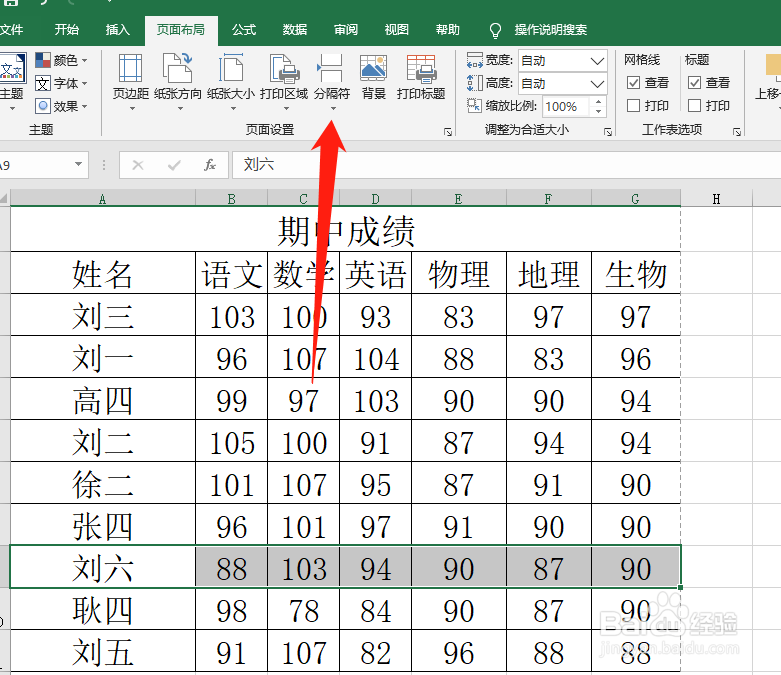Decrease 缩放比例 with the down spinner

click(x=598, y=111)
